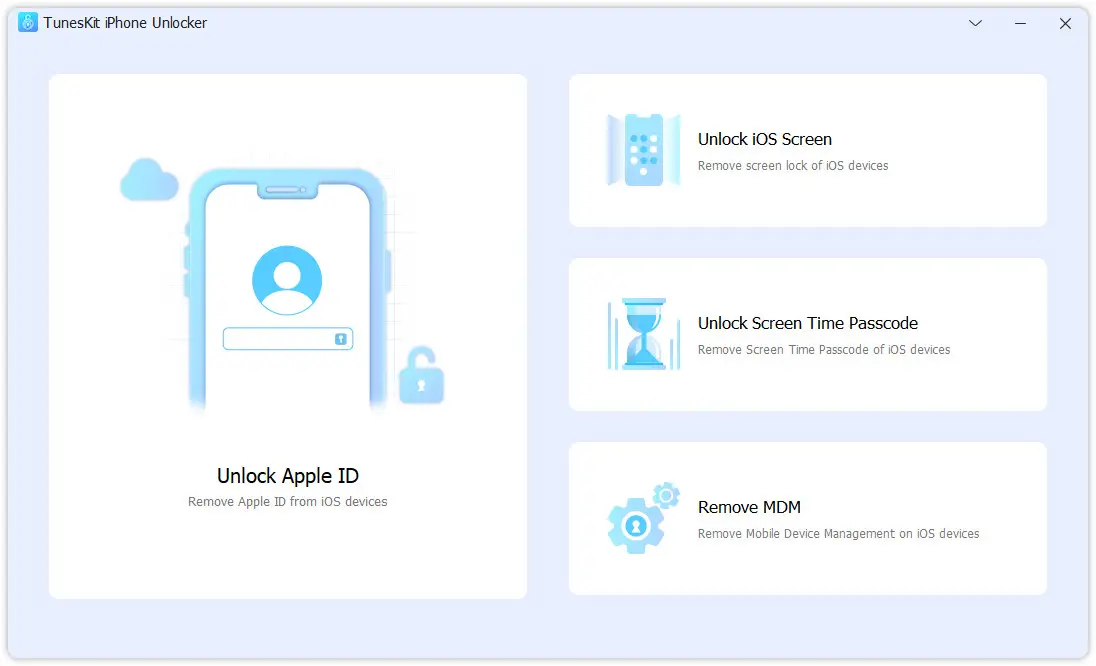Click the TunesKit iPhone Unlocker title text

[125, 23]
